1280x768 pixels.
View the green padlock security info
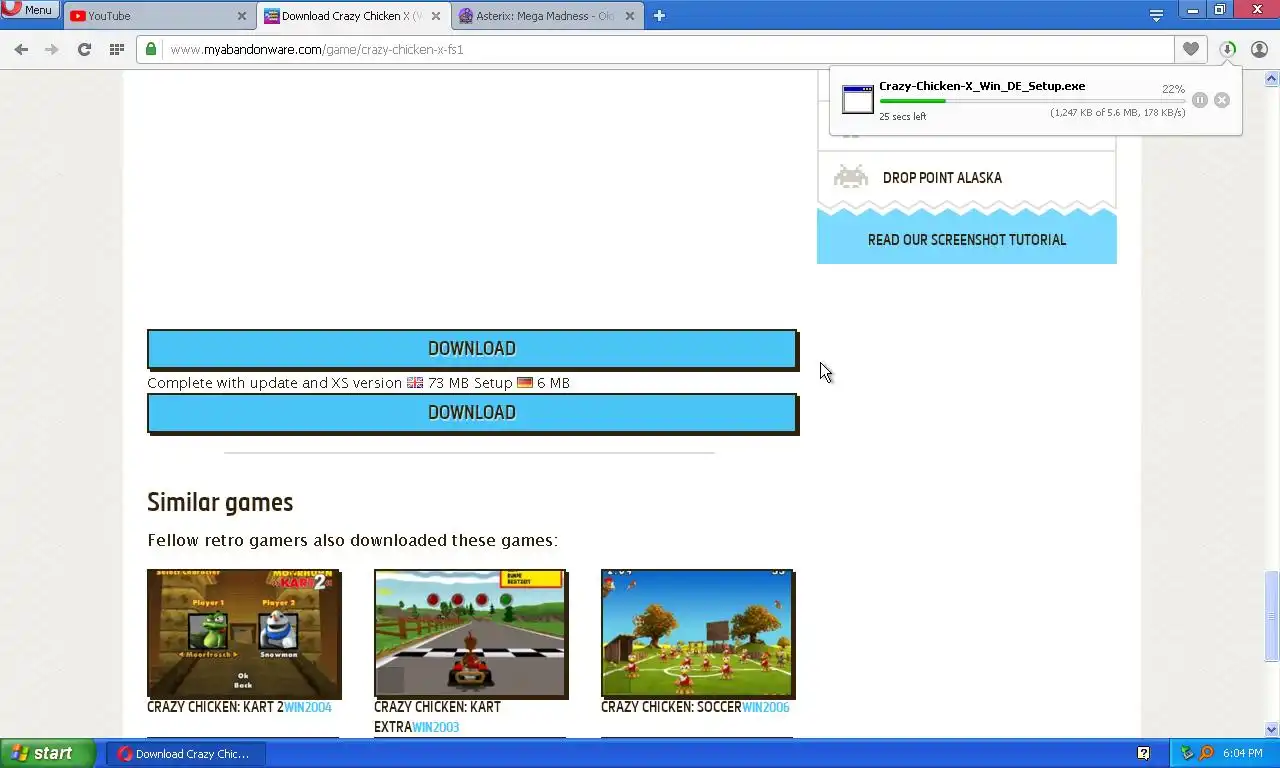(x=151, y=49)
